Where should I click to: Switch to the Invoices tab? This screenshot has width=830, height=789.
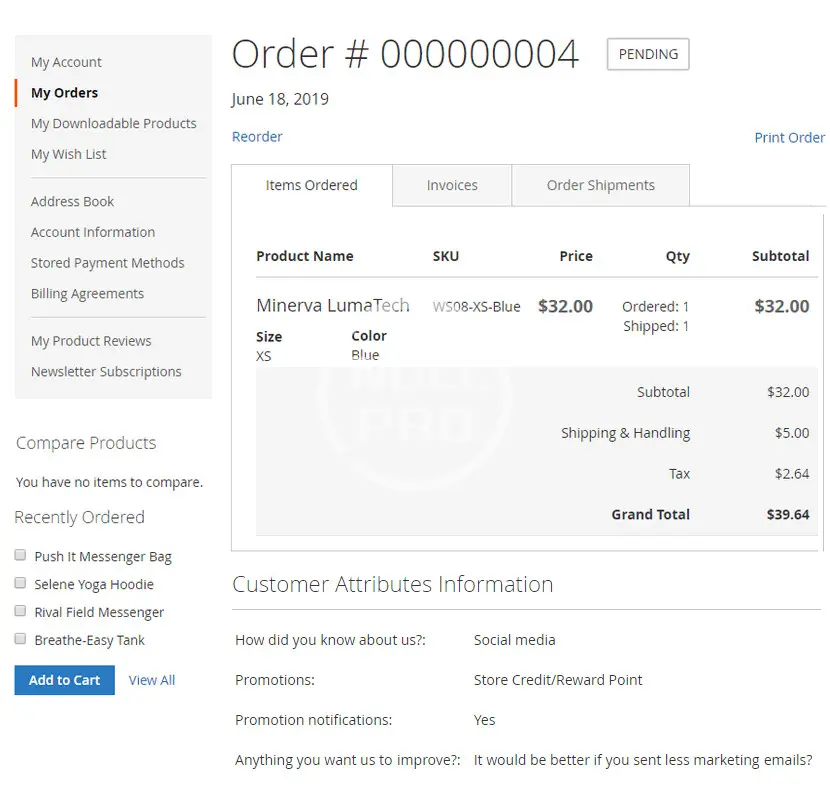(452, 185)
